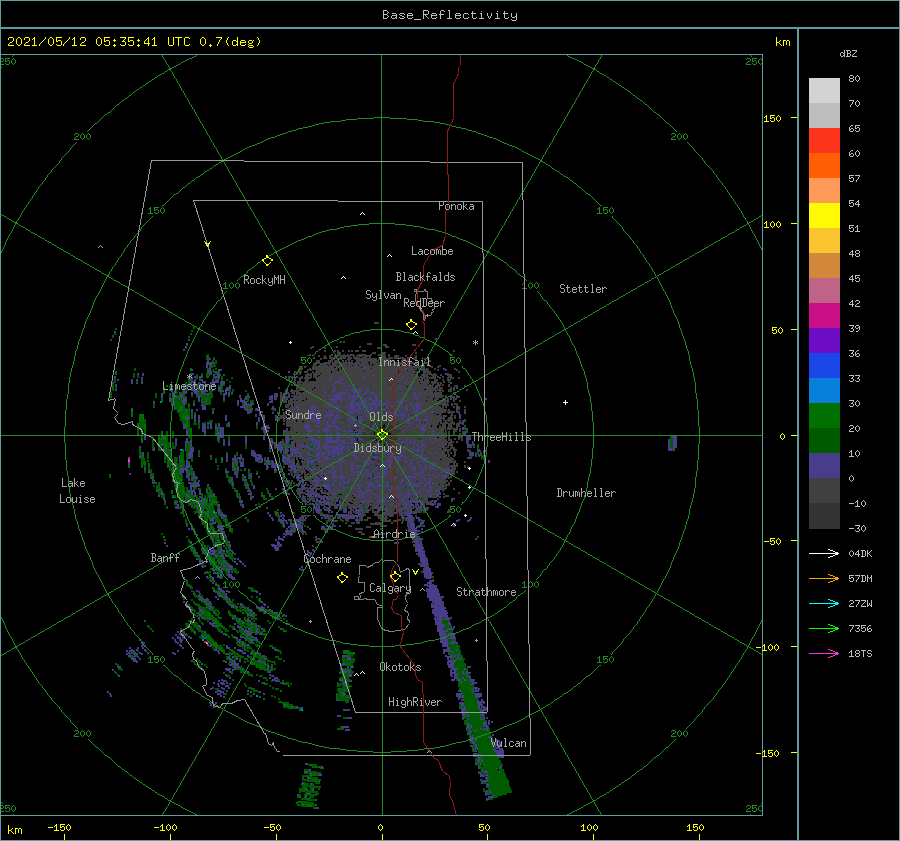Image resolution: width=900 pixels, height=841 pixels.
Task: Select the slate purple 0-10 dBZ swatch
Action: 824,466
